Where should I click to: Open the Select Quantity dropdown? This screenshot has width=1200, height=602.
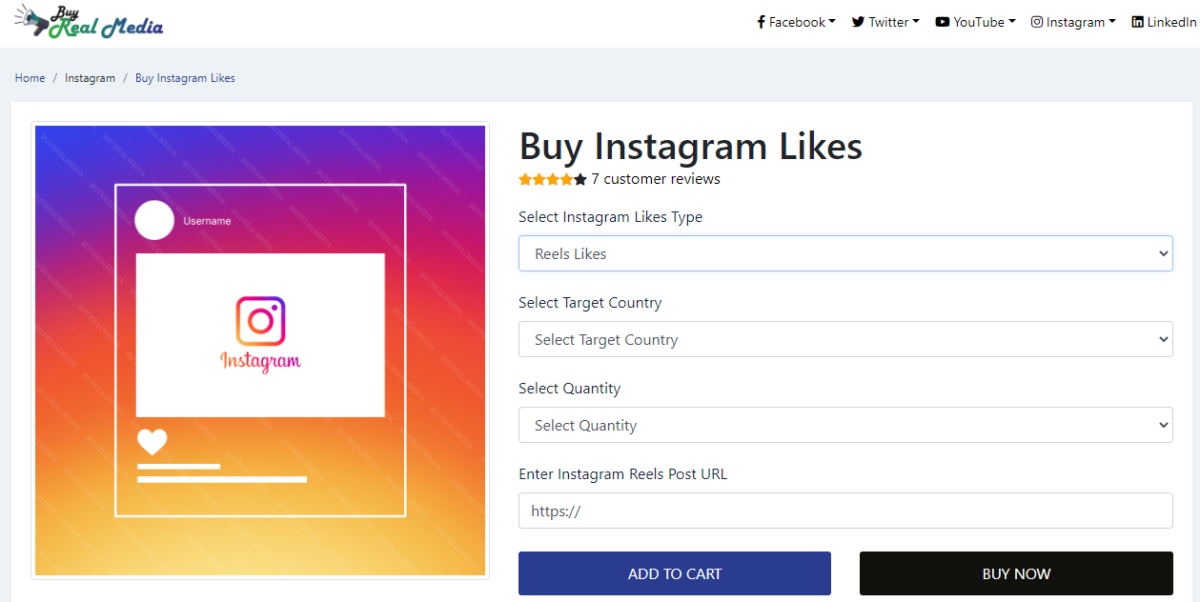(x=845, y=425)
